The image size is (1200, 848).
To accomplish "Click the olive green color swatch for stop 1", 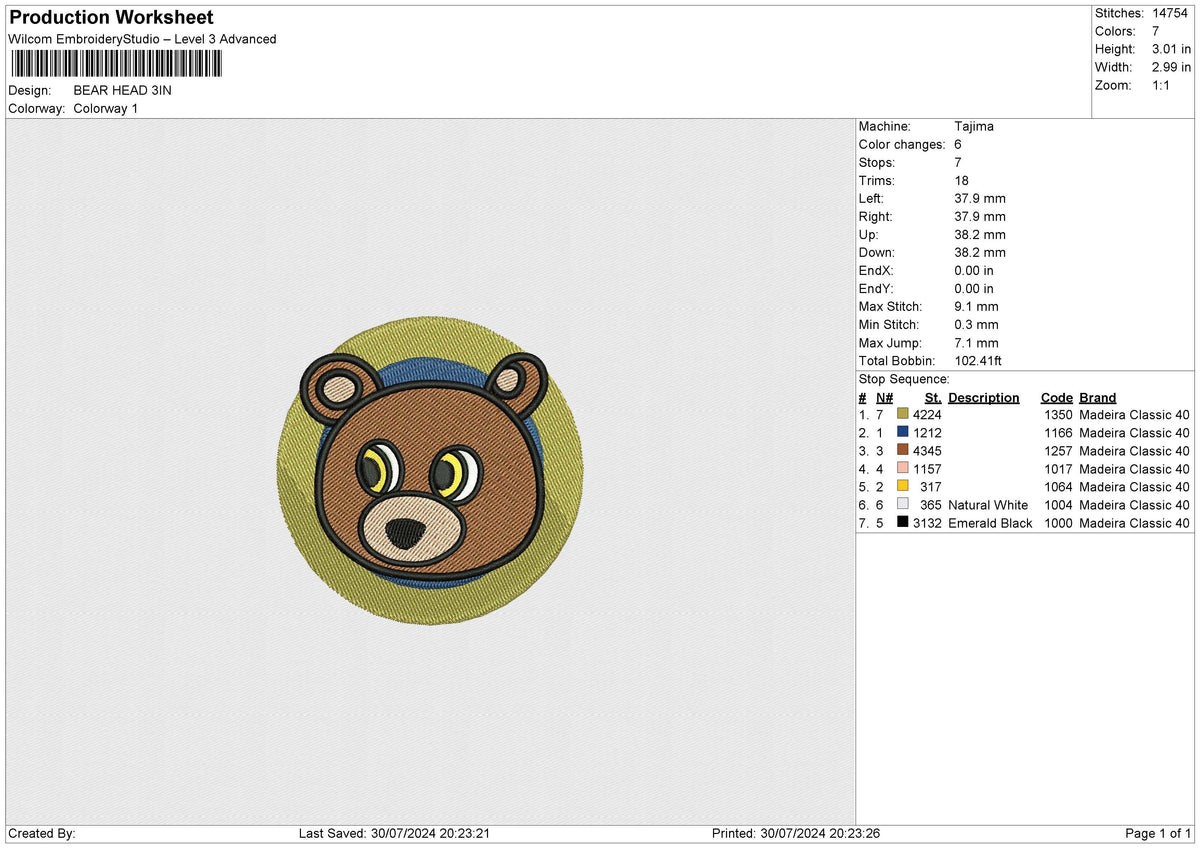I will coord(903,415).
